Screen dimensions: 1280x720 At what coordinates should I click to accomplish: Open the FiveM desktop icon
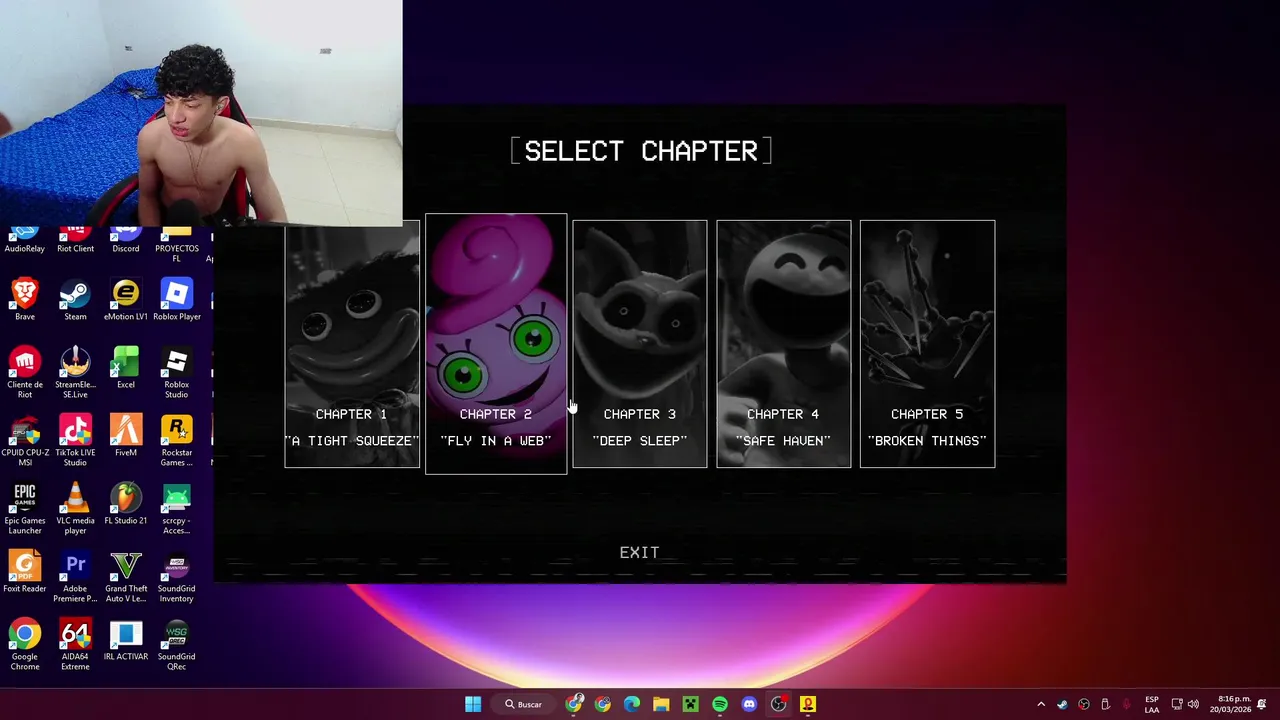tap(126, 436)
